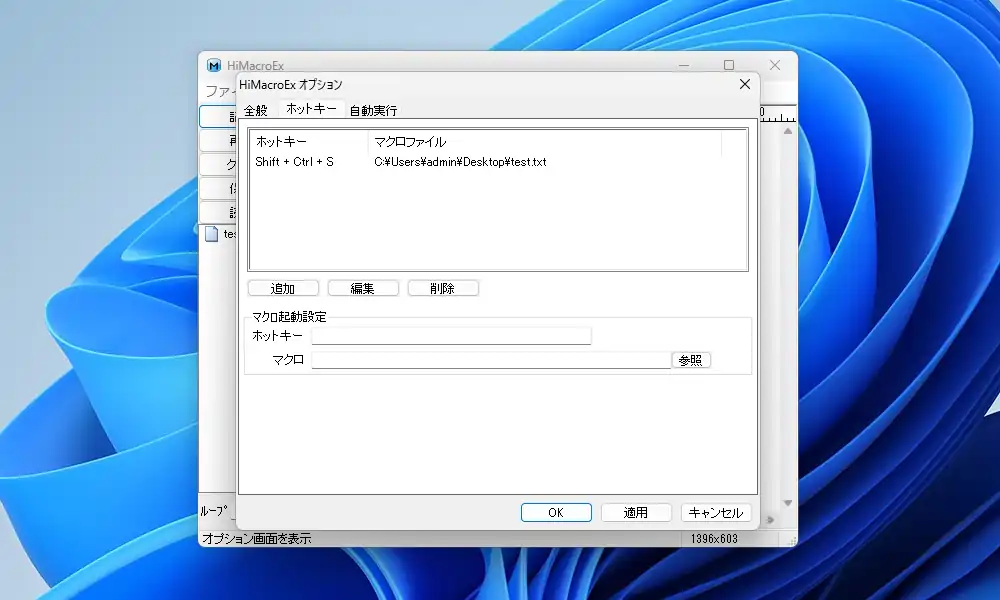The image size is (1000, 600).
Task: Dismiss the dialog with キャンセル
Action: coord(716,512)
